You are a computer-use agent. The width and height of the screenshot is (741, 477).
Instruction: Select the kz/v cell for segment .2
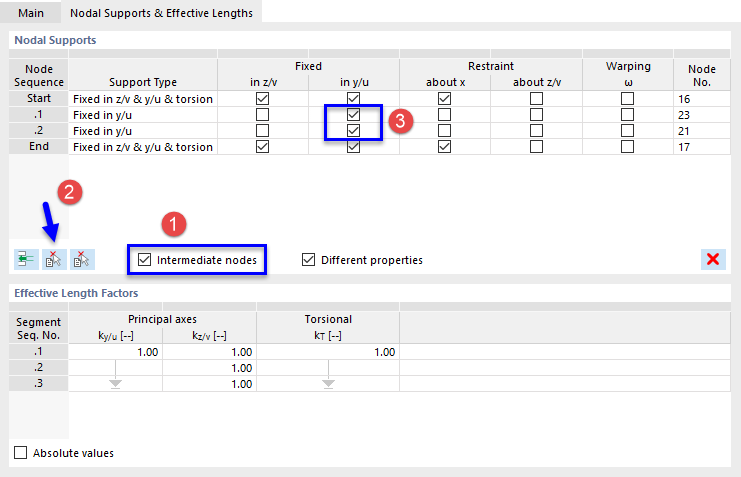click(x=209, y=368)
